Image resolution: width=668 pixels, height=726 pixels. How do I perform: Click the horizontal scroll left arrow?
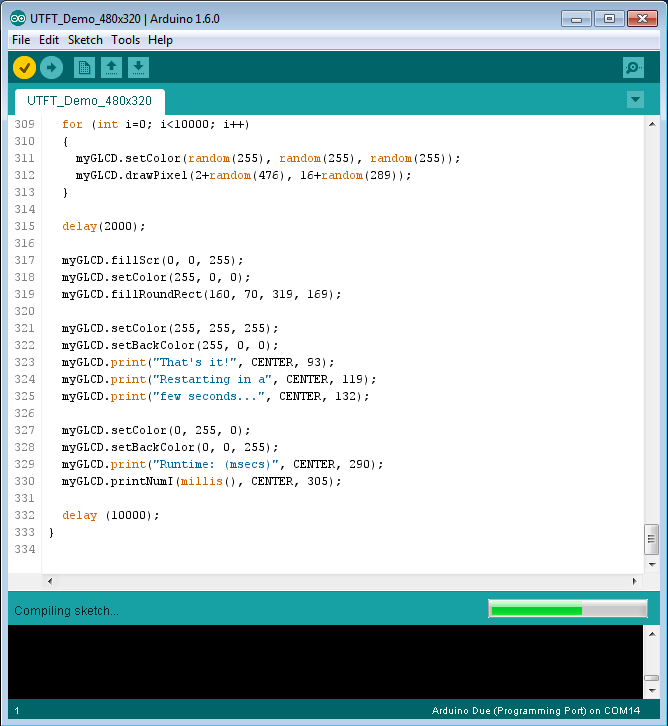(x=50, y=581)
